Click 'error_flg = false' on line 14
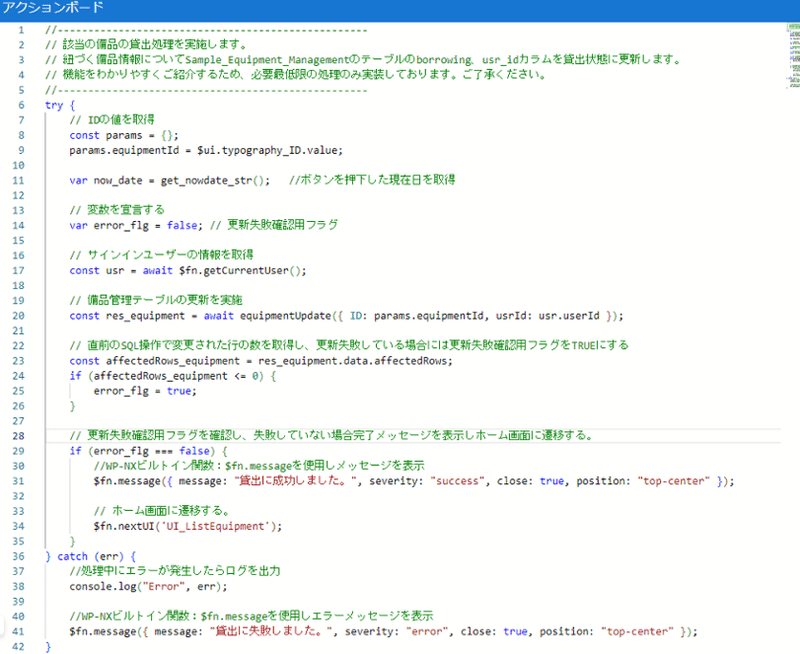The width and height of the screenshot is (800, 654). [145, 225]
